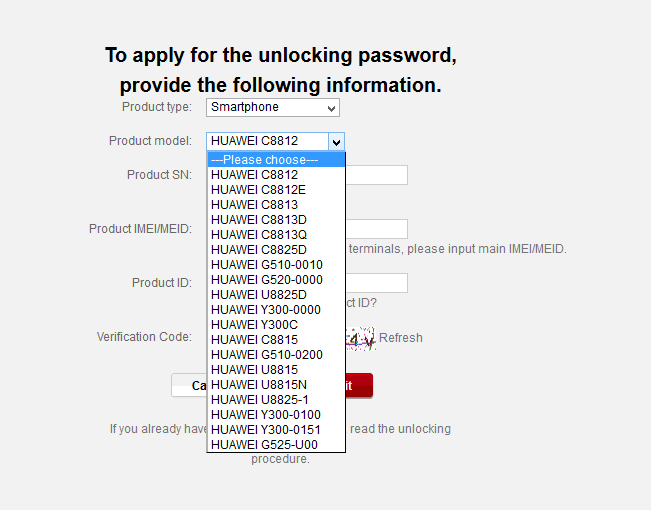Click the Product model dropdown arrow
The height and width of the screenshot is (510, 651).
[x=336, y=142]
